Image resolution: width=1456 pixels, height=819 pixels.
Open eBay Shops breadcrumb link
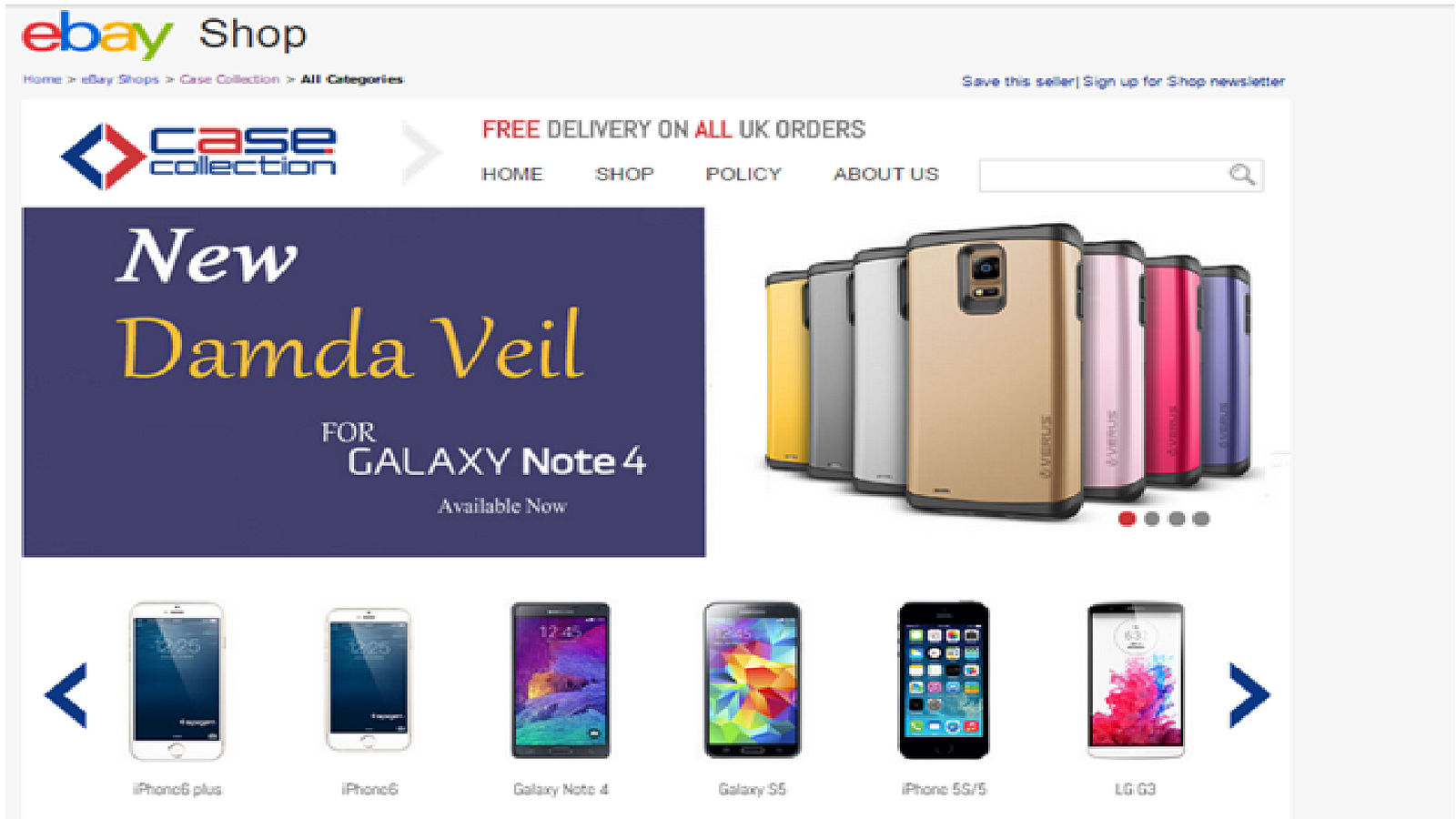[x=120, y=79]
